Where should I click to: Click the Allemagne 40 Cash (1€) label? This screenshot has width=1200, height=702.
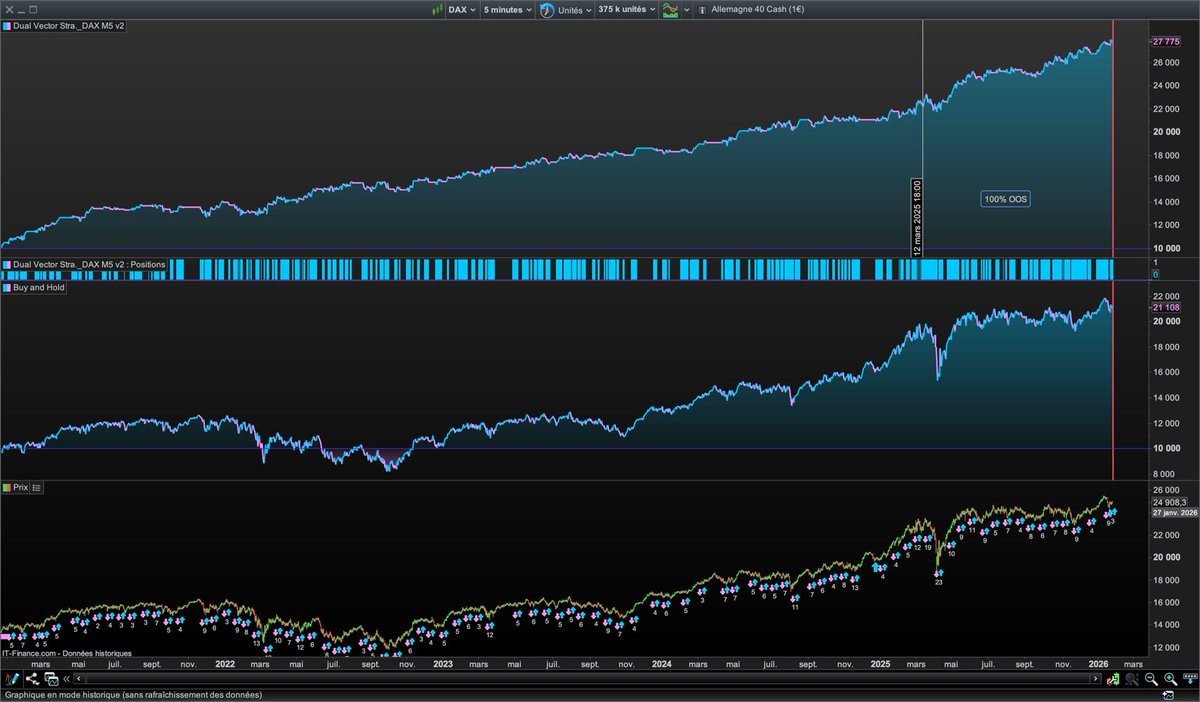(x=757, y=9)
